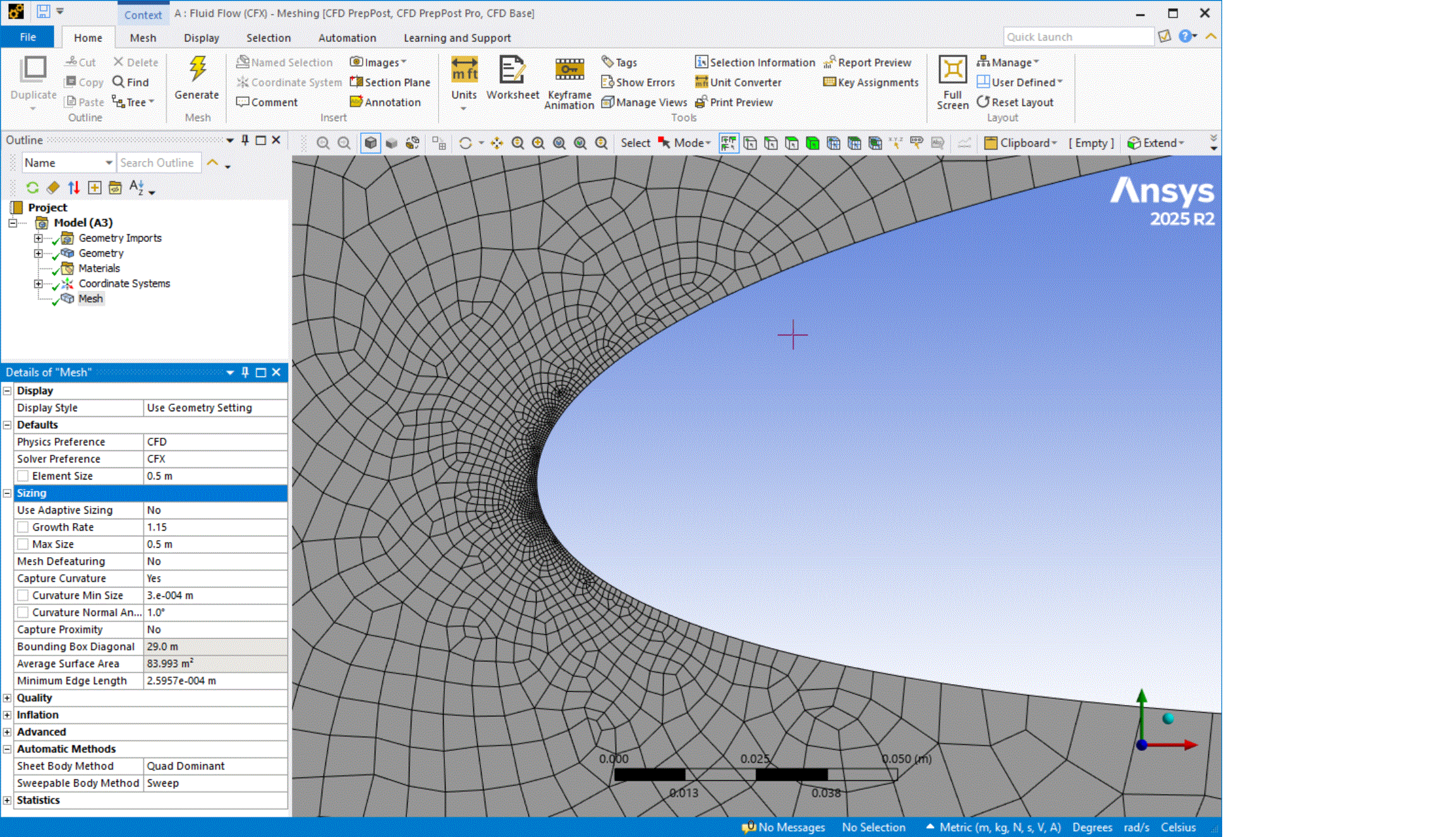Image resolution: width=1456 pixels, height=837 pixels.
Task: Select the Mesh item in the tree
Action: 90,299
